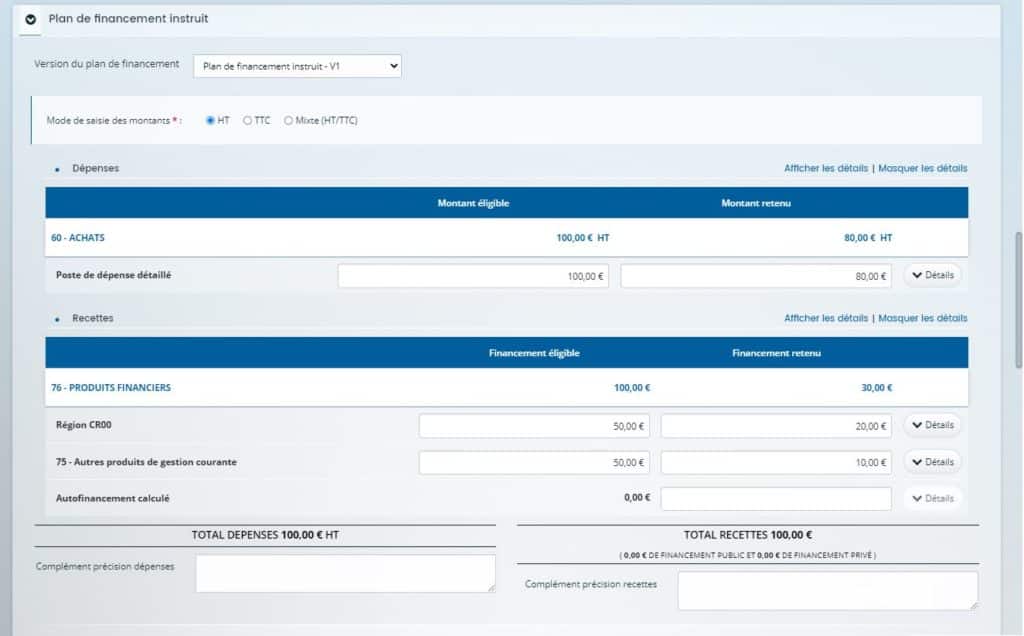
Task: Click the Dépenses section heading
Action: pos(95,168)
